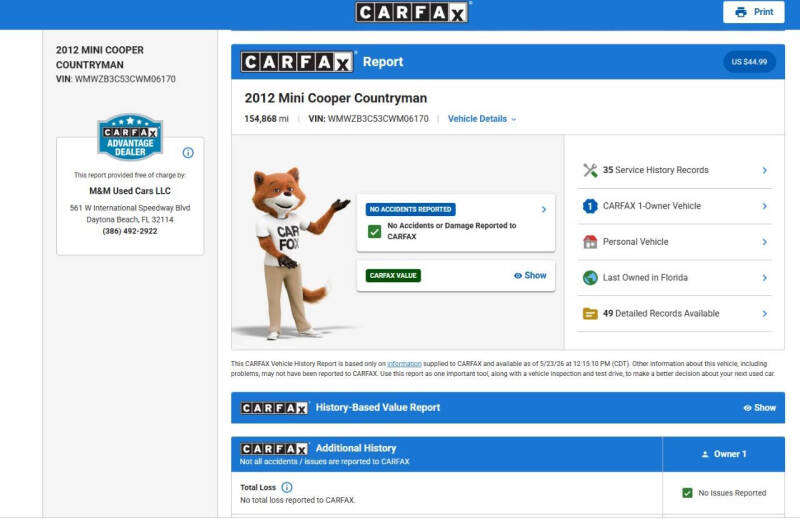Click the 2012 MINI COOPER COUNTRYMAN sidebar heading
This screenshot has height=519, width=800.
pyautogui.click(x=100, y=57)
